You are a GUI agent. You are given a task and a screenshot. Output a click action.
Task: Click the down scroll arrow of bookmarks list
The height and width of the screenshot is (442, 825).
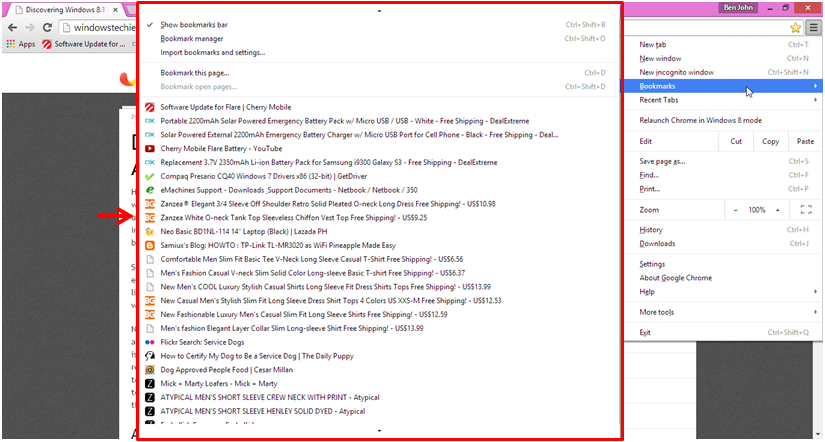[379, 431]
